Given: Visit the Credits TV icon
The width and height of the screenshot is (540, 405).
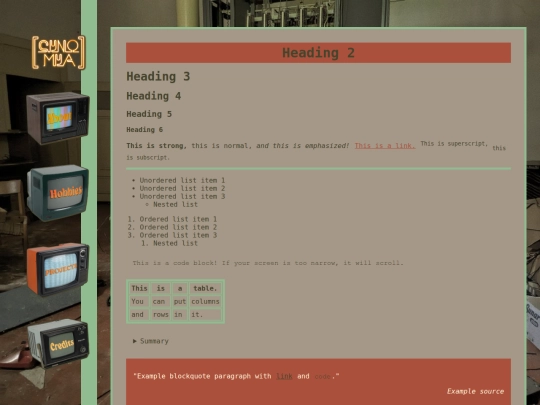Looking at the screenshot, I should click(x=59, y=343).
